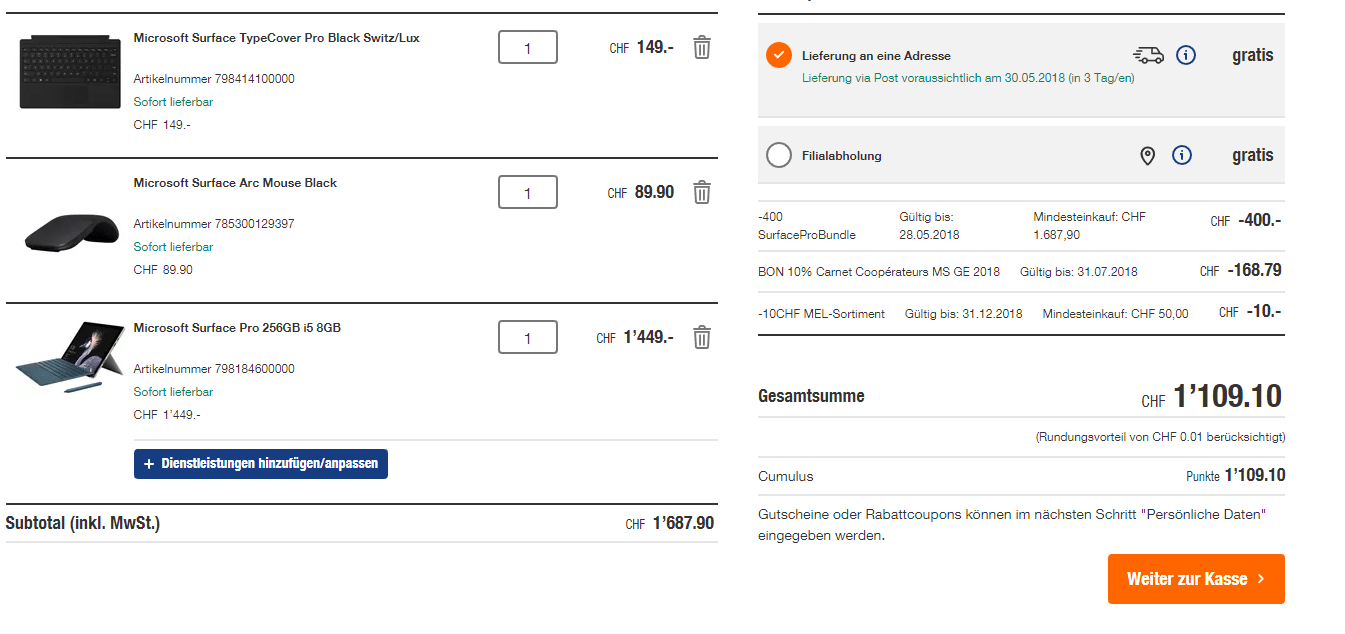This screenshot has height=634, width=1345.
Task: Click the Arc Mouse product image
Action: click(63, 232)
